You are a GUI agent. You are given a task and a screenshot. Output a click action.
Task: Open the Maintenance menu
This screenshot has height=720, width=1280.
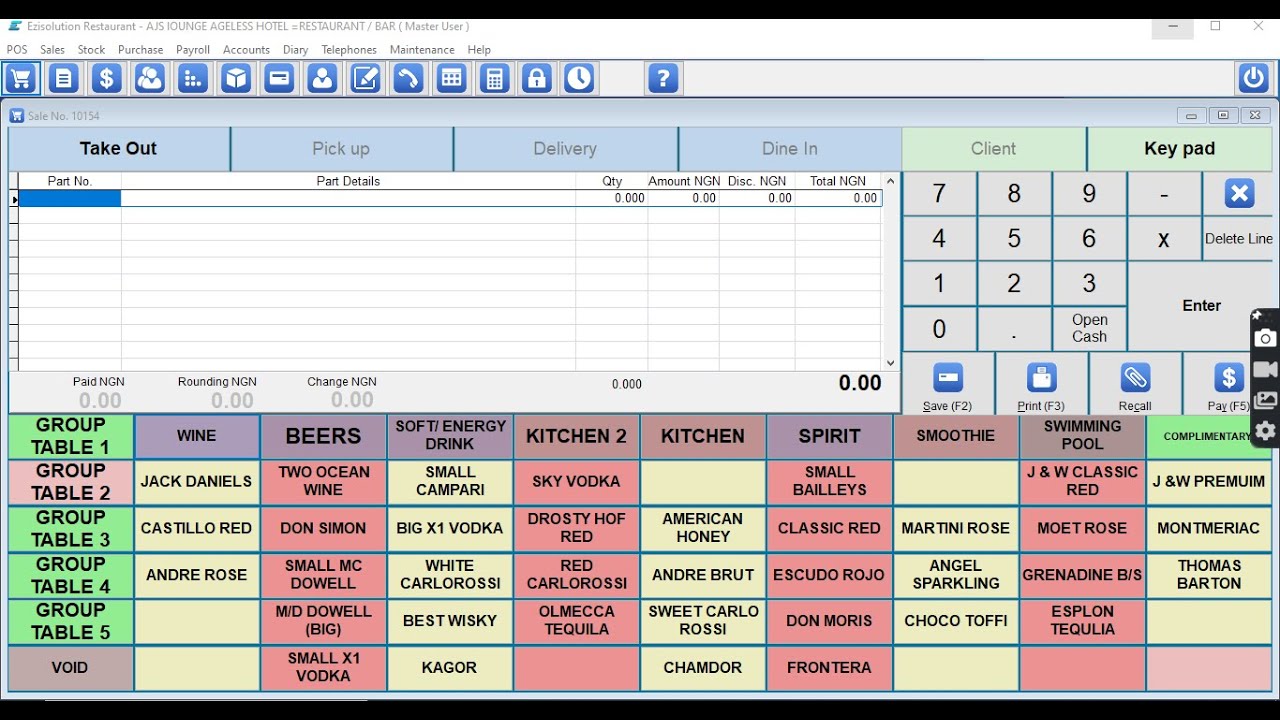tap(422, 49)
